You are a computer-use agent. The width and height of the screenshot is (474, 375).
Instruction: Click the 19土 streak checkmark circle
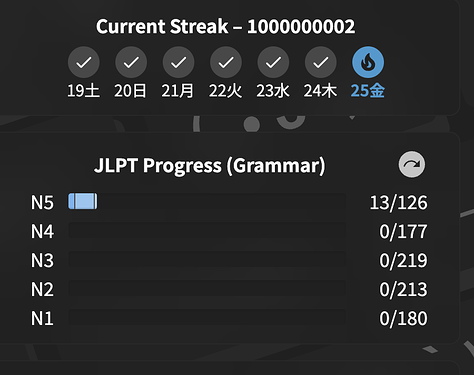[84, 62]
